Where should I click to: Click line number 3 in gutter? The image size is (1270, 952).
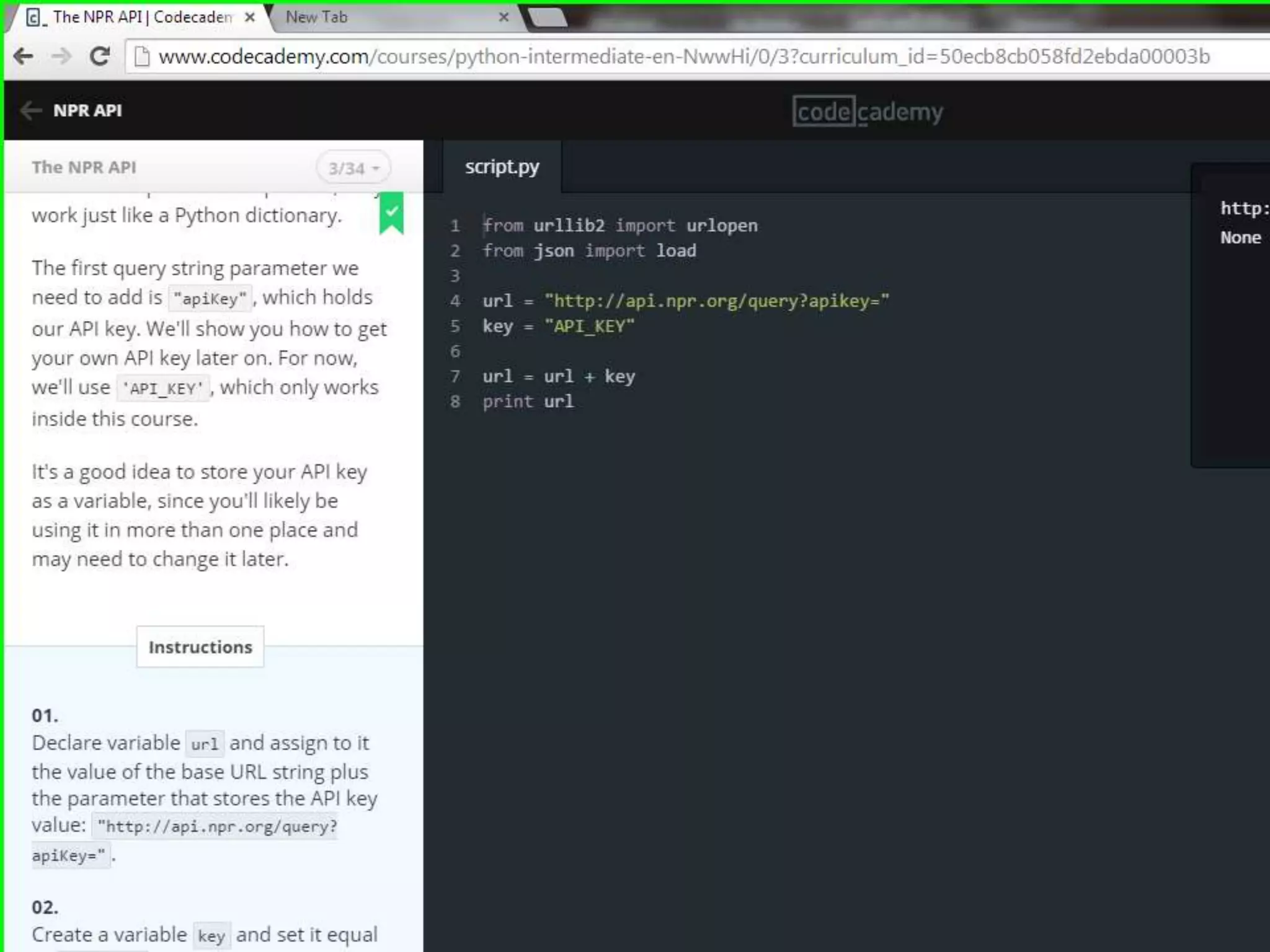coord(455,276)
